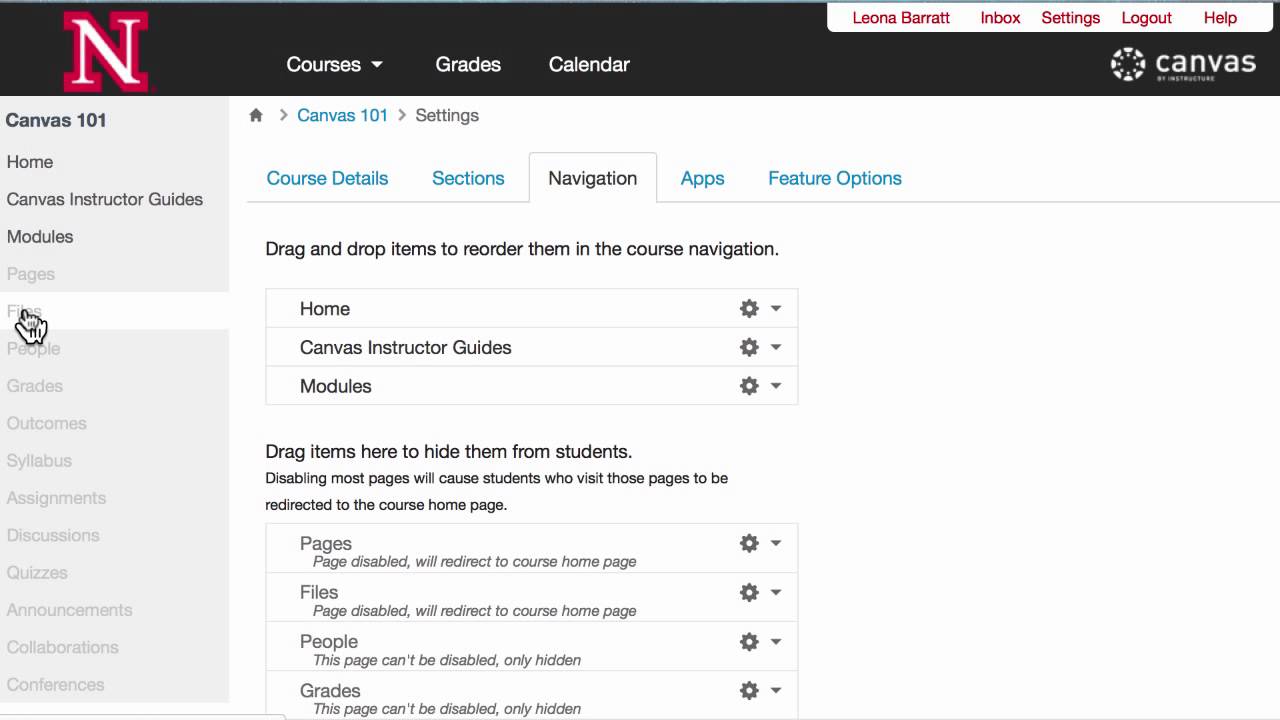Click the gear icon on Pages row
Viewport: 1280px width, 720px height.
749,543
